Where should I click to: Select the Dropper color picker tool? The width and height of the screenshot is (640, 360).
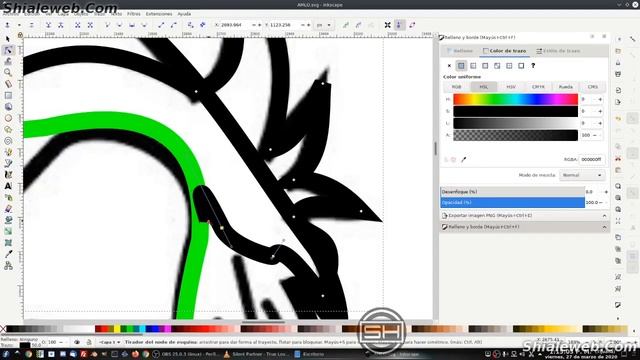(x=8, y=254)
